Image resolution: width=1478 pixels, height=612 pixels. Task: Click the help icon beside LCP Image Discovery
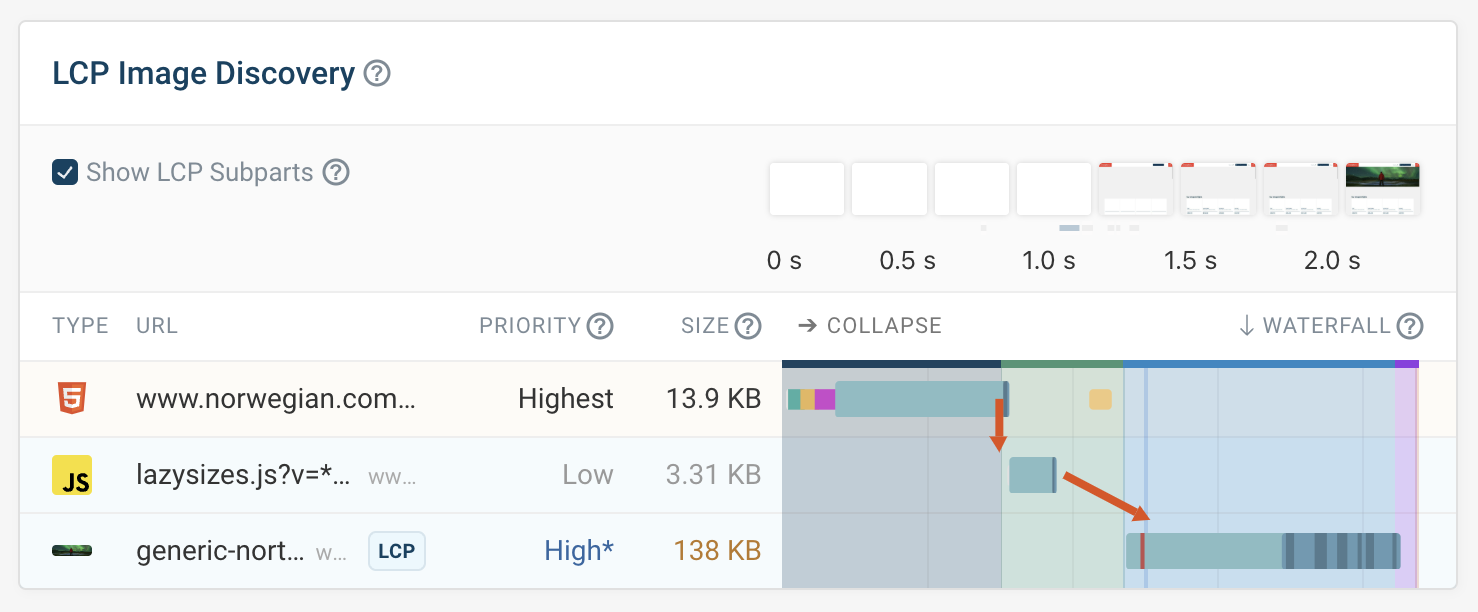point(377,74)
